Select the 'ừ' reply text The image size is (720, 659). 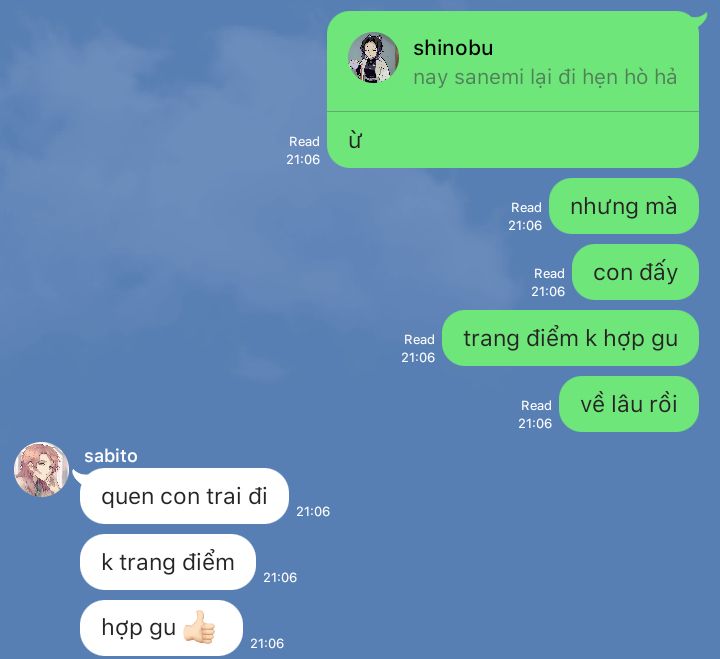click(355, 141)
